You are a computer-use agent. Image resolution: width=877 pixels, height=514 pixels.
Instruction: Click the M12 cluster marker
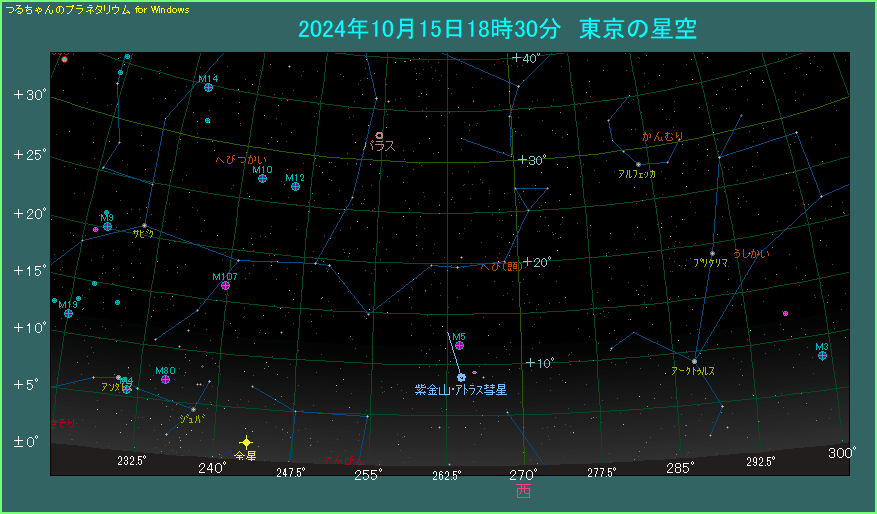point(295,186)
